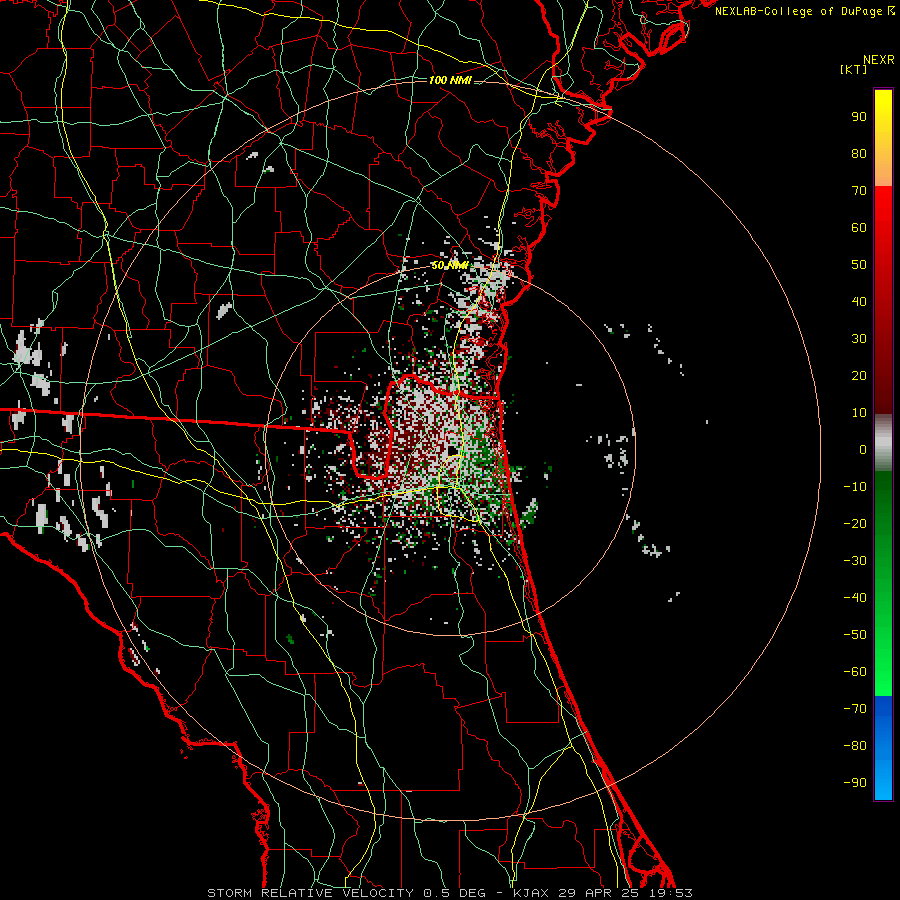Click the [KT] units label
Screen dimensions: 900x900
853,69
